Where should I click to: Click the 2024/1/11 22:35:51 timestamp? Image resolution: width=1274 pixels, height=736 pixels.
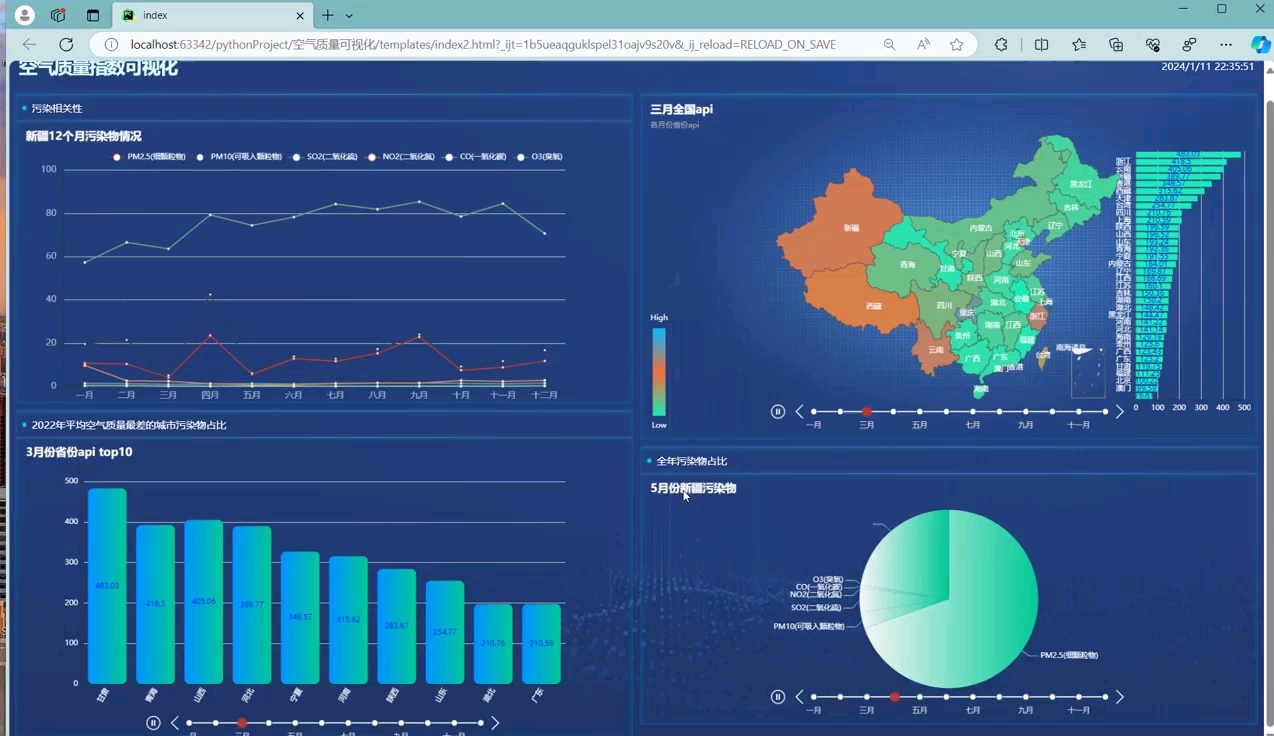[x=1207, y=66]
